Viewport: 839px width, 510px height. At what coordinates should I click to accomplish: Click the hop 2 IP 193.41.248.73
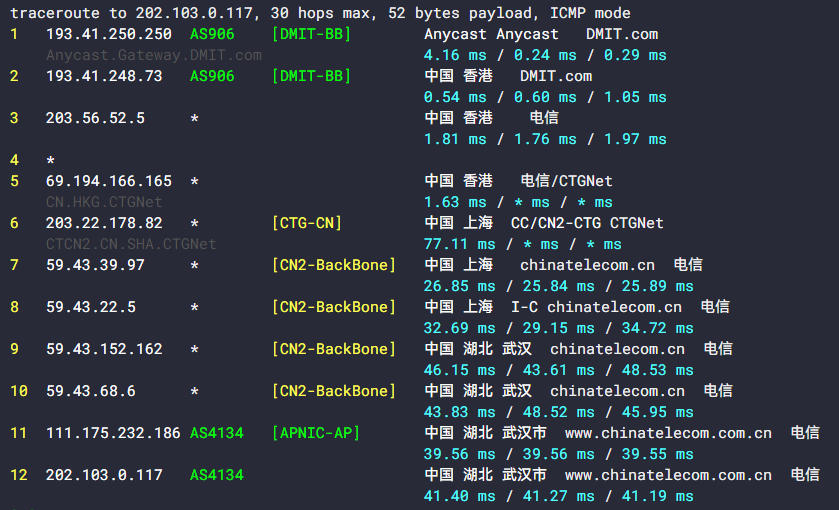click(104, 76)
